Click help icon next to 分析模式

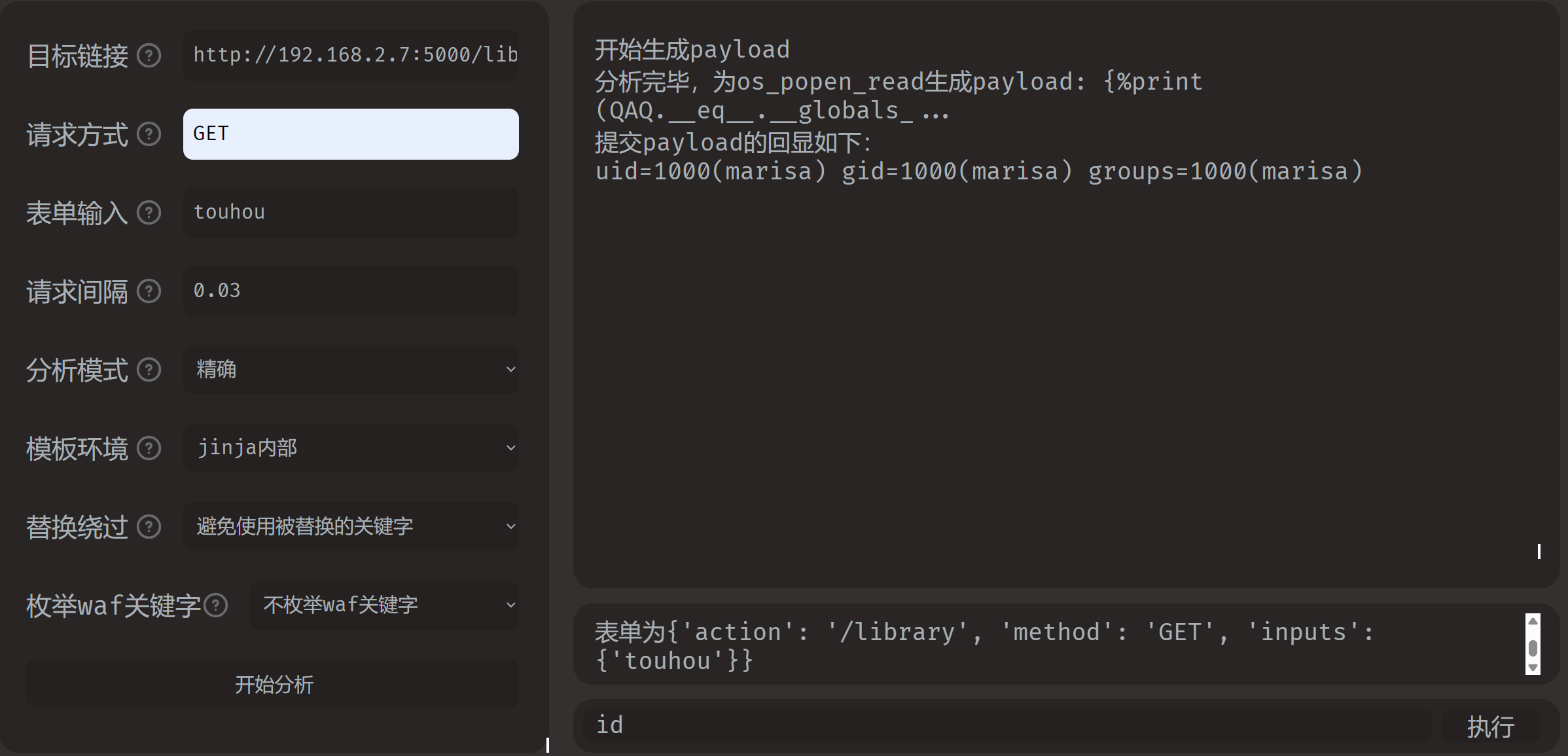click(x=149, y=370)
